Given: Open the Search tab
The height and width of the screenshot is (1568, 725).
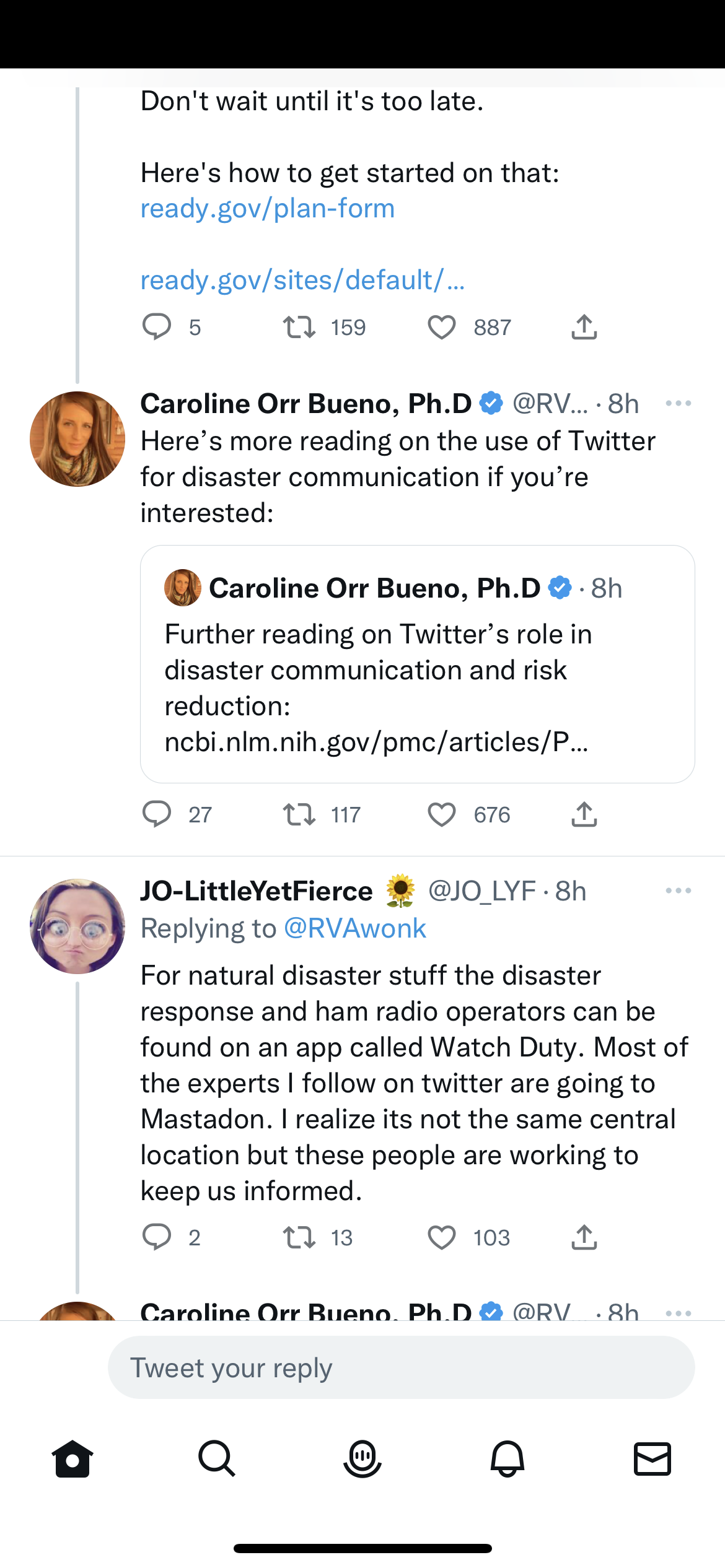Looking at the screenshot, I should pos(217,1459).
